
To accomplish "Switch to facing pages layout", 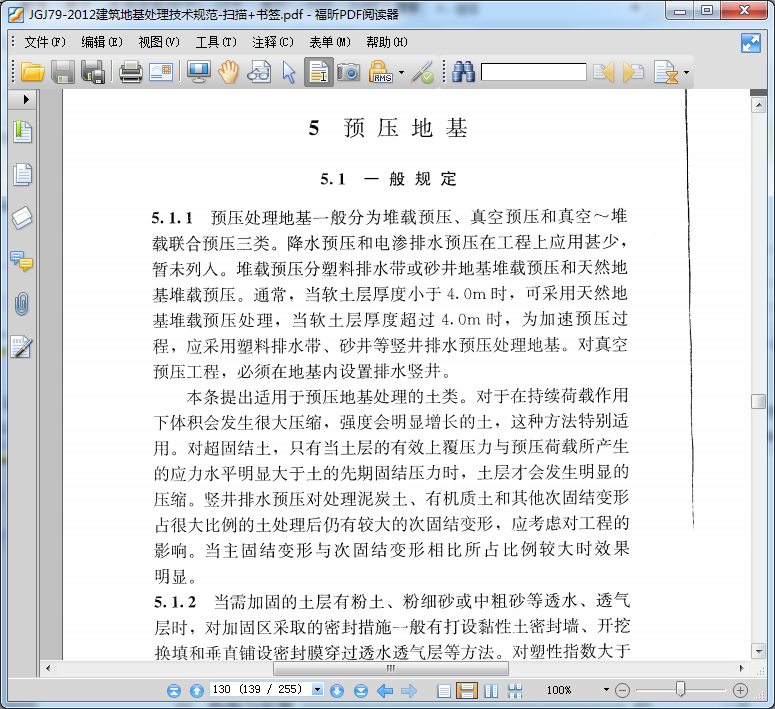I will tap(491, 691).
